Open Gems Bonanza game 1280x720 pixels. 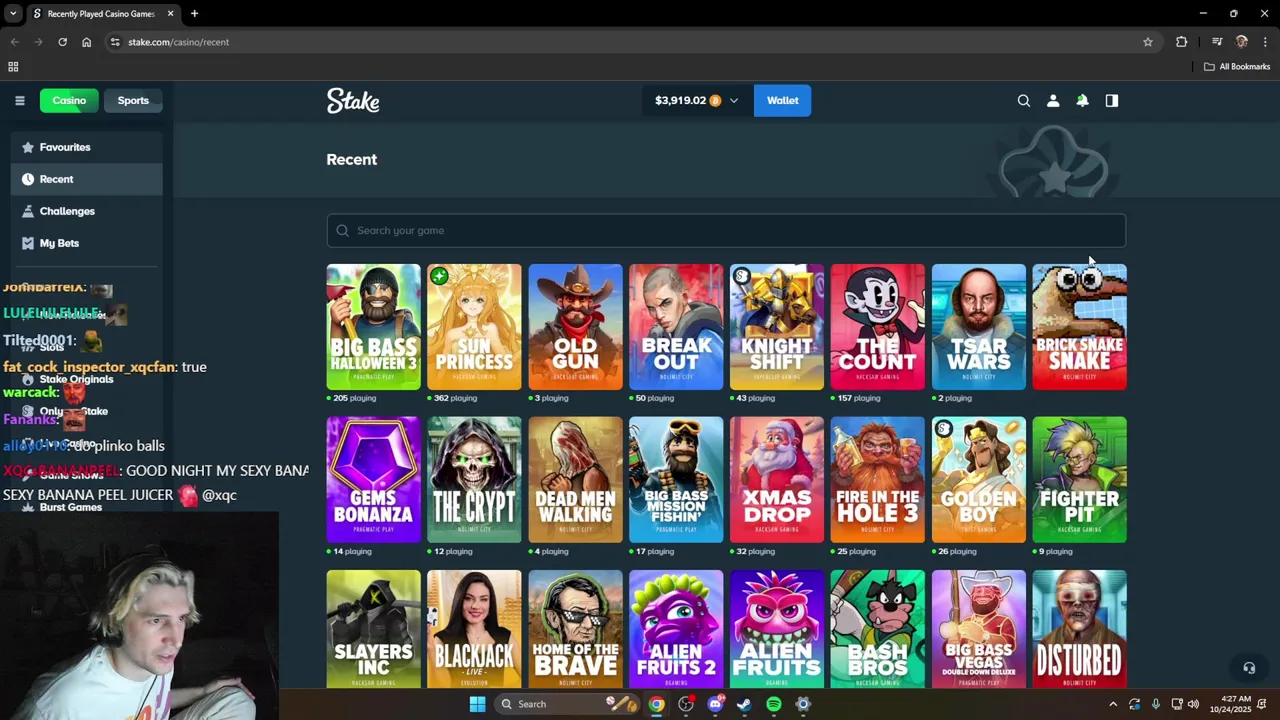click(373, 480)
